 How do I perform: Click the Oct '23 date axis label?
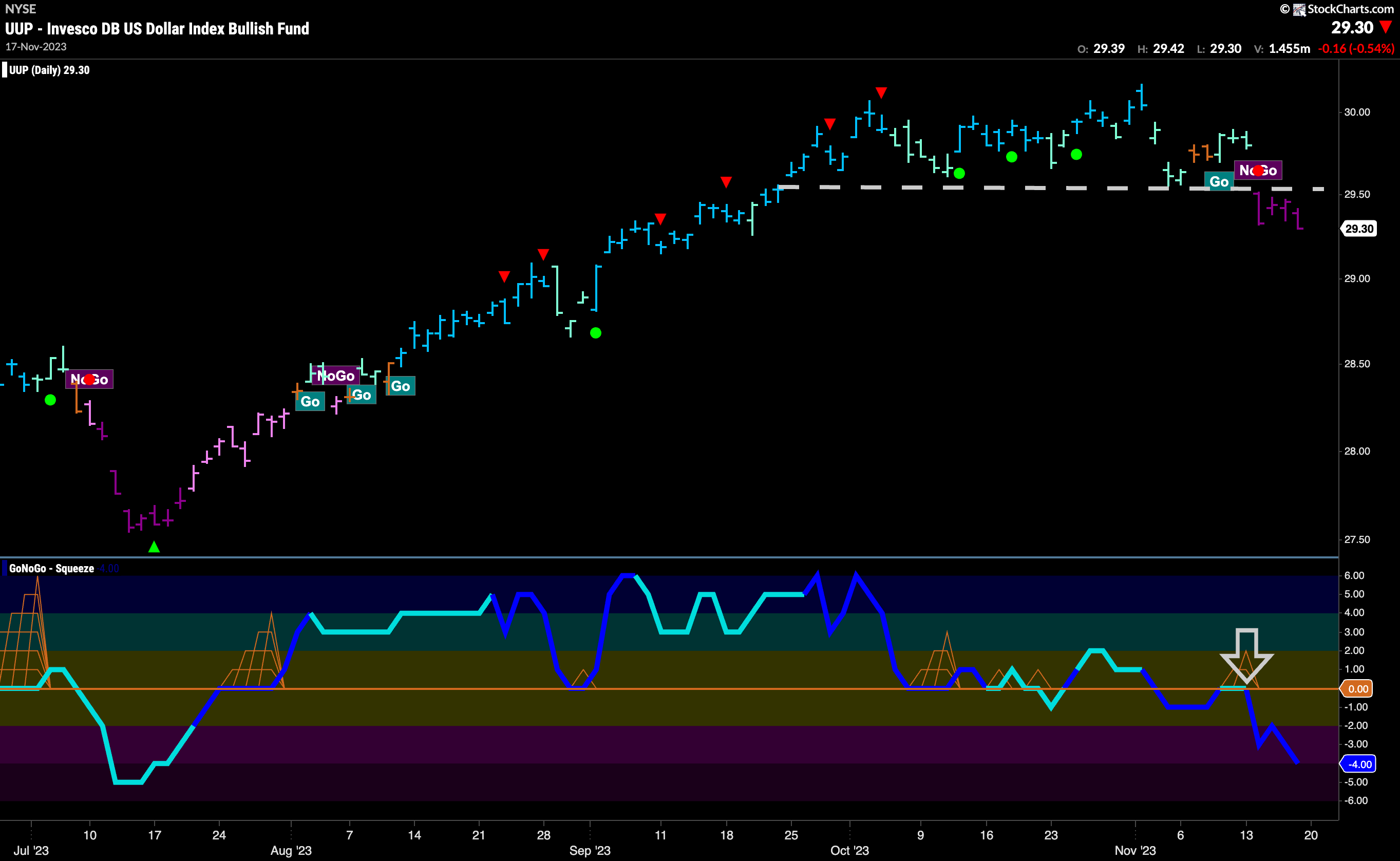click(849, 851)
